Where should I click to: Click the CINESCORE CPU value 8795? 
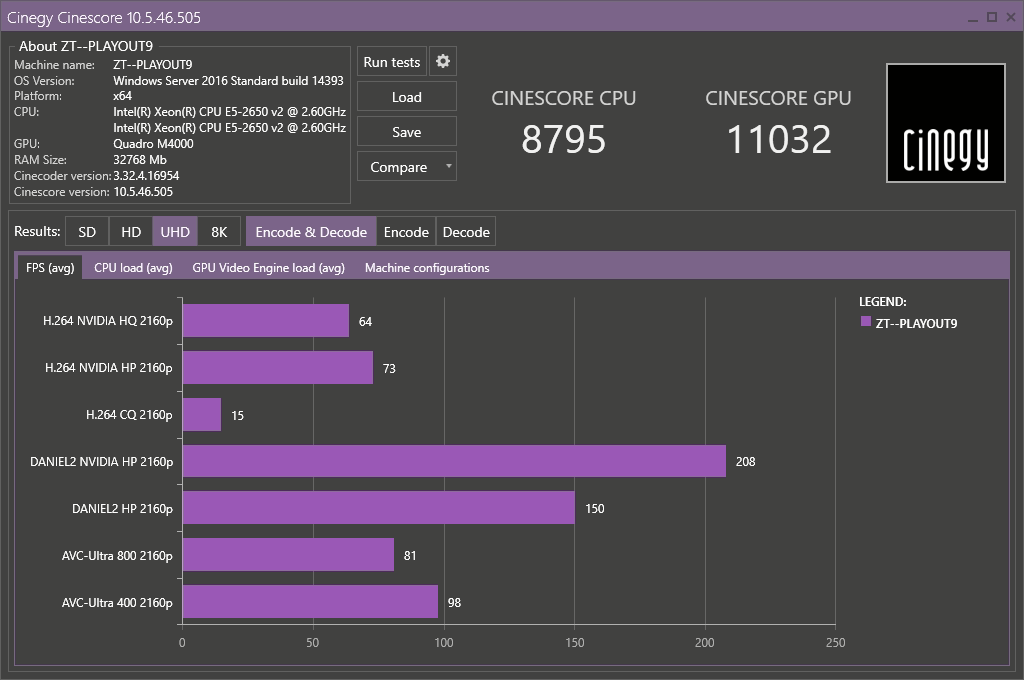click(x=564, y=139)
